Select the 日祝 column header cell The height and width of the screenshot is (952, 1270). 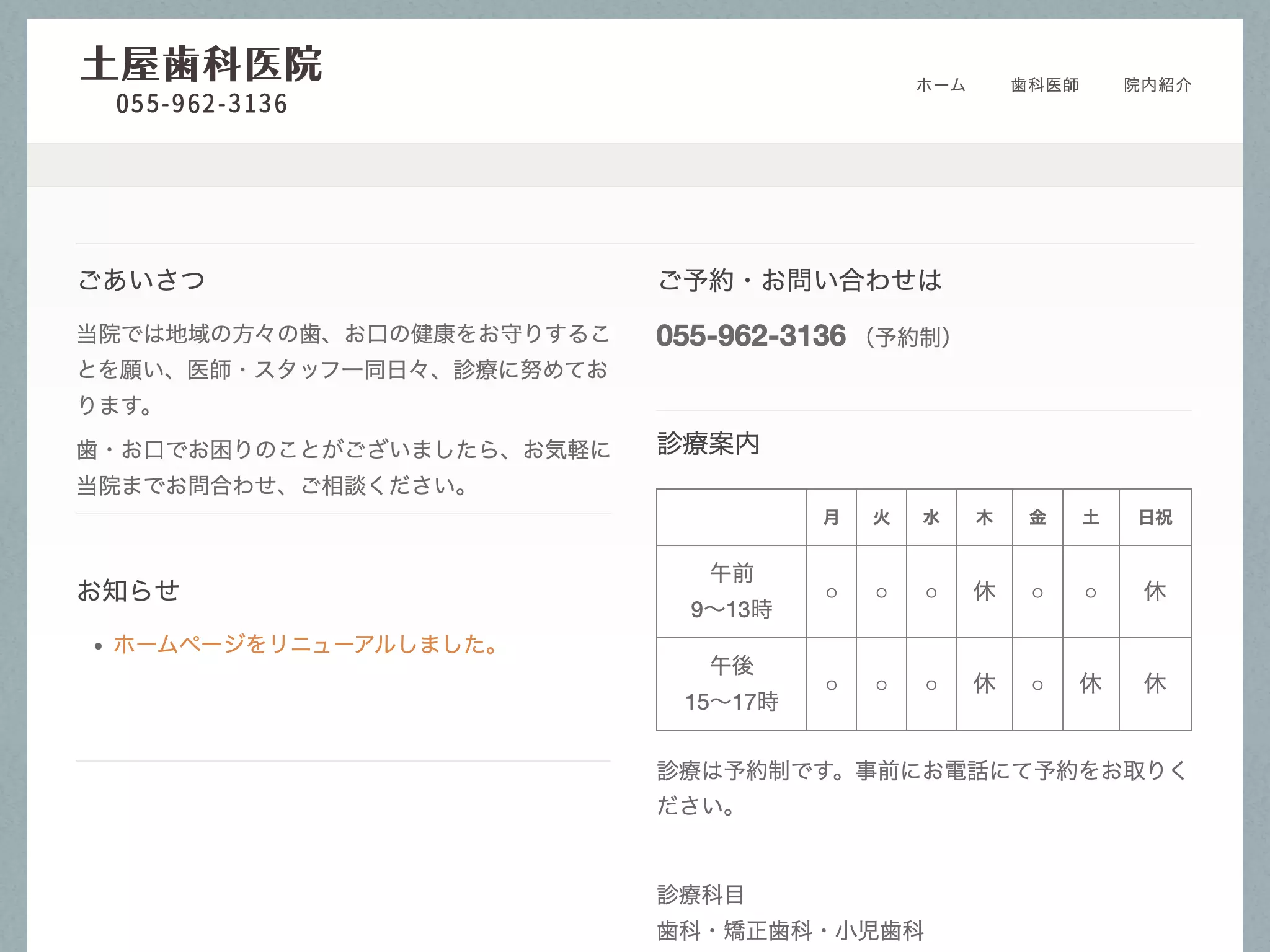(1155, 518)
